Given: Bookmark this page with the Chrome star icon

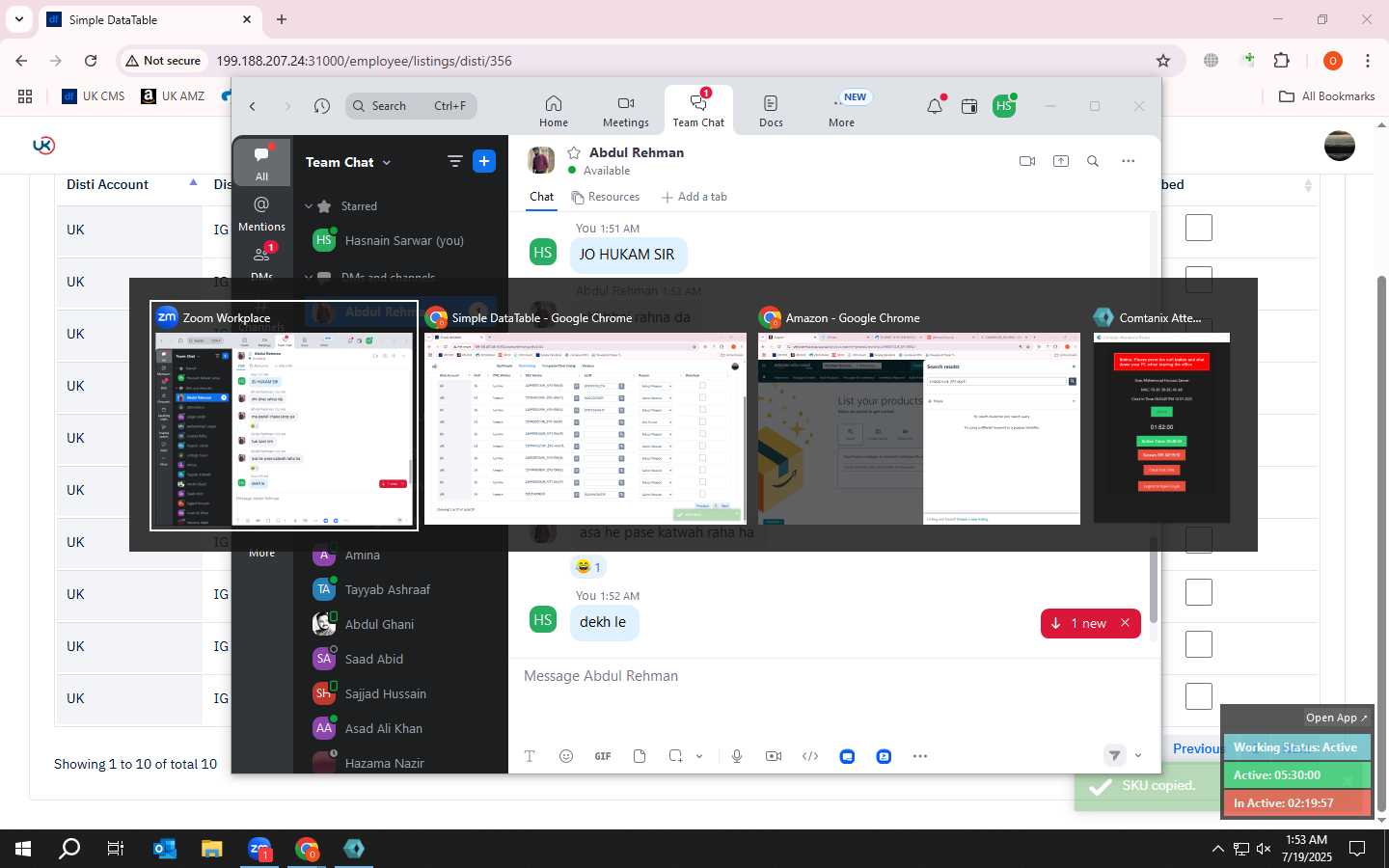Looking at the screenshot, I should pos(1163,61).
